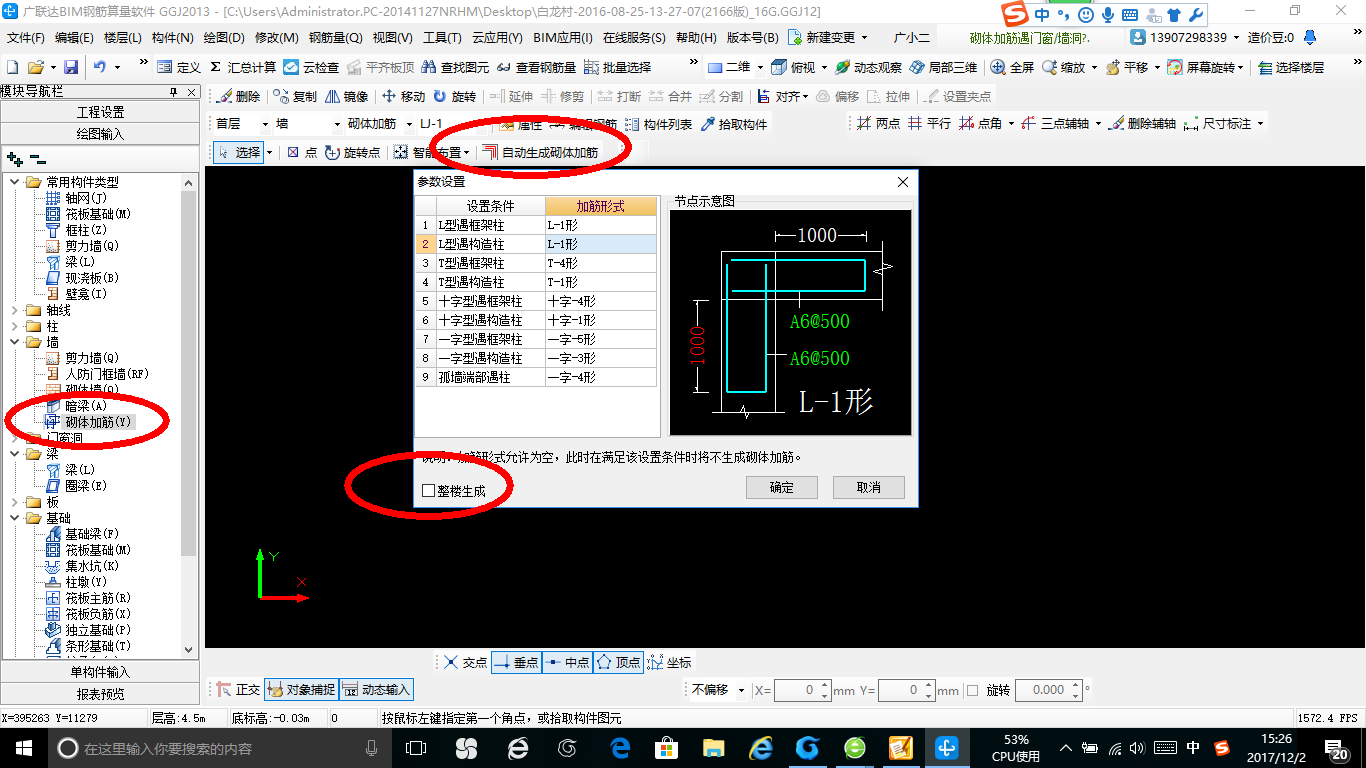
Task: Click 自动生成砌体加筋 tool
Action: coord(540,153)
